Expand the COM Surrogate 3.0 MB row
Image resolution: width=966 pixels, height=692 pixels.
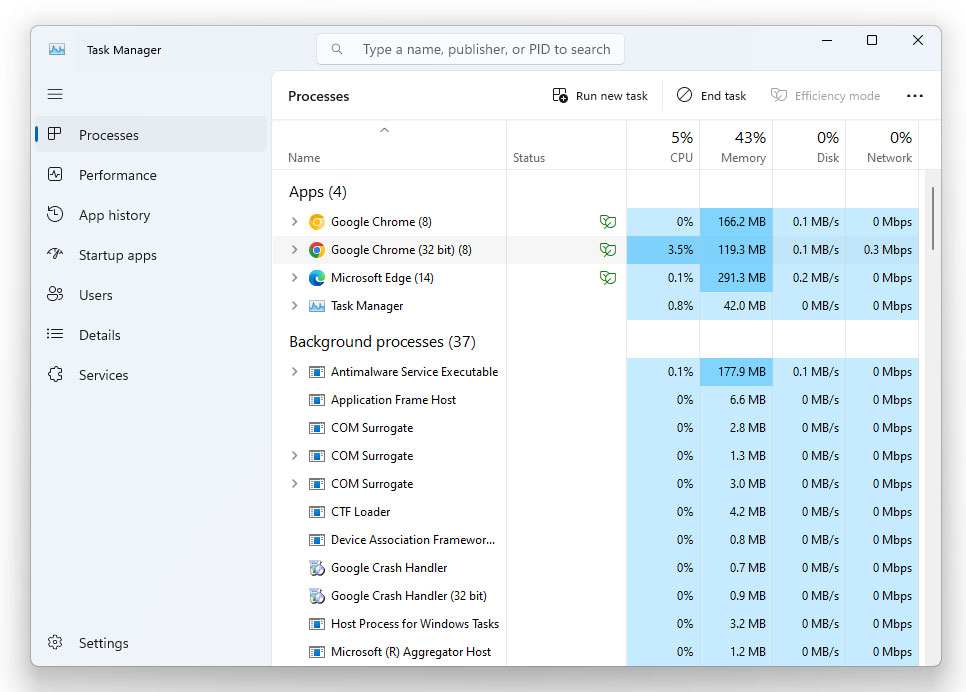pyautogui.click(x=294, y=484)
